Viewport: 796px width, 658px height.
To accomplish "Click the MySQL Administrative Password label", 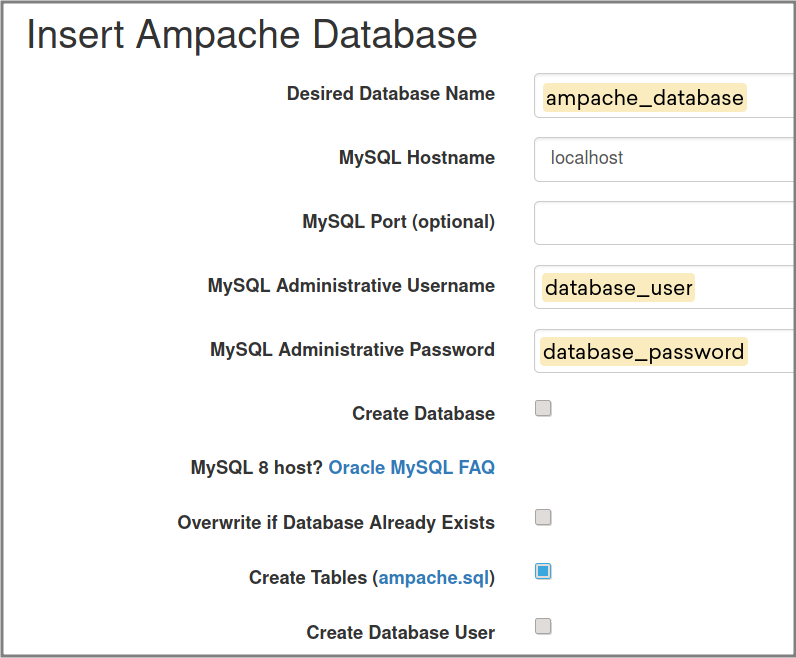I will pyautogui.click(x=352, y=349).
